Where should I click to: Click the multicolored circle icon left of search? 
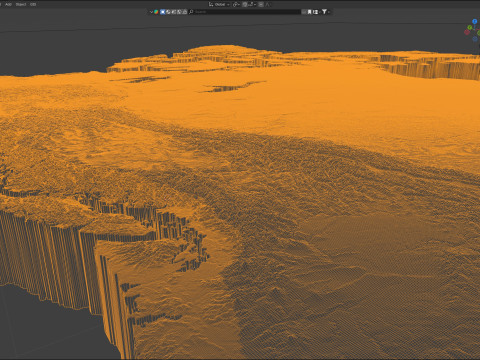pos(156,12)
